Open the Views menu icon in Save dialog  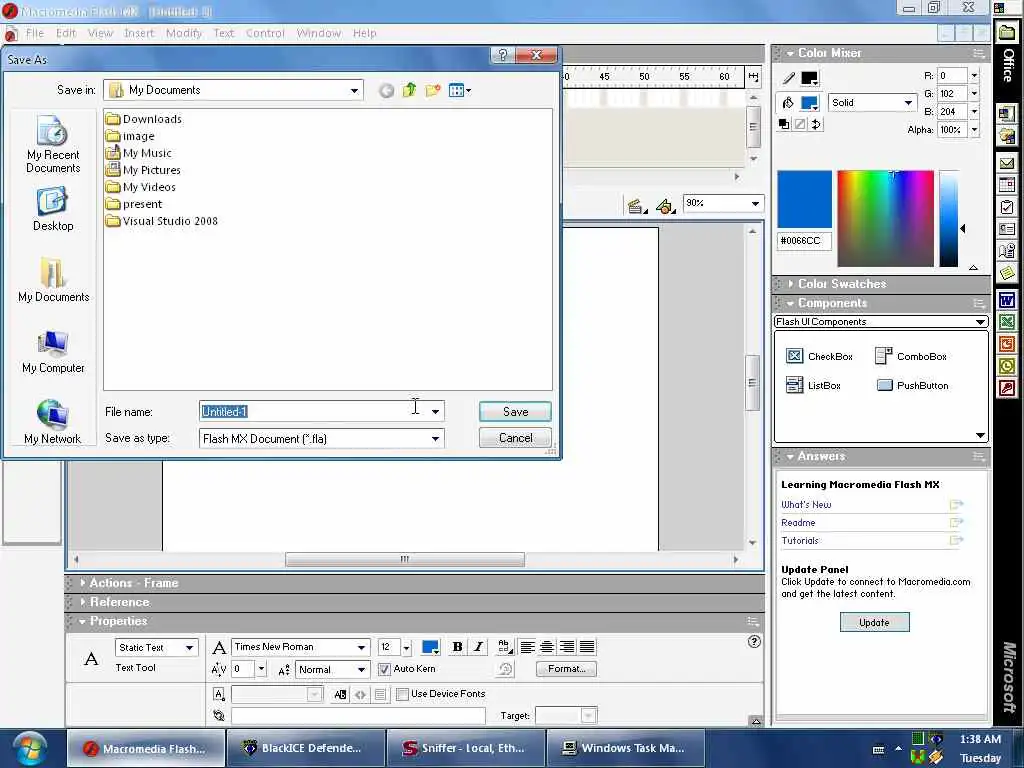click(x=460, y=90)
